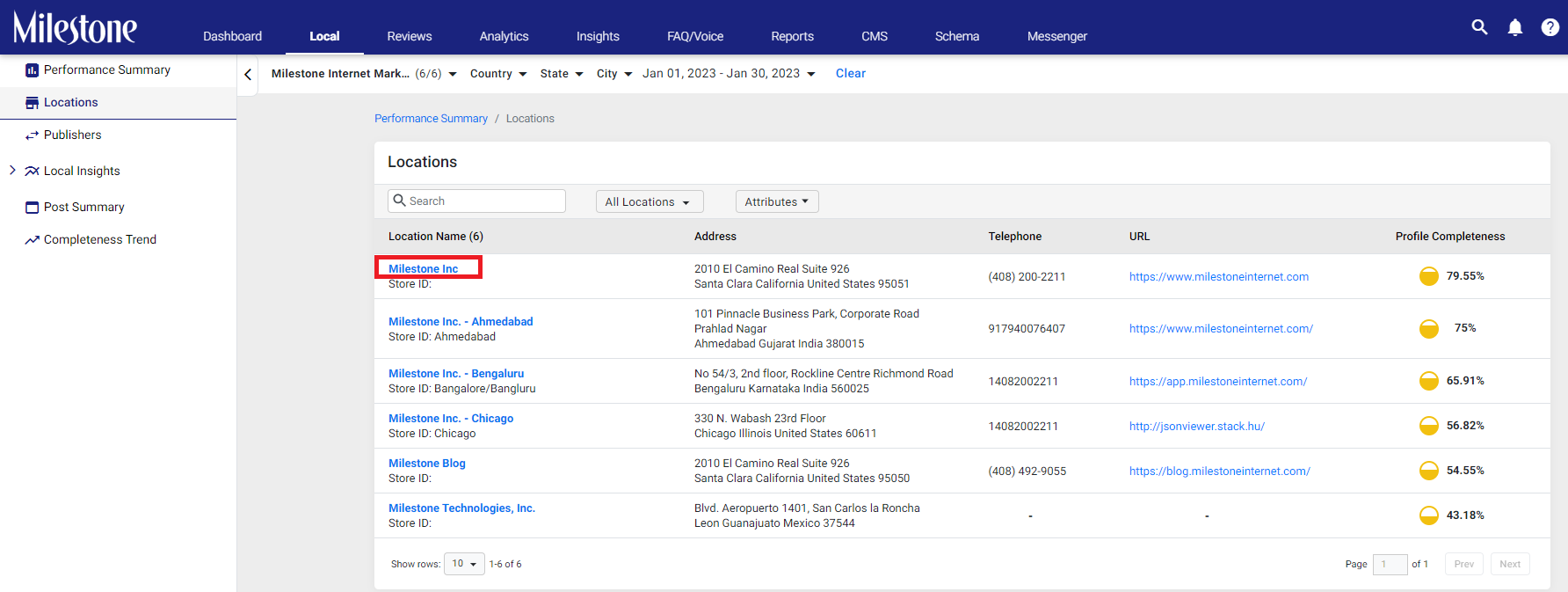Viewport: 1568px width, 592px height.
Task: Click the Milestone logo
Action: click(x=75, y=28)
